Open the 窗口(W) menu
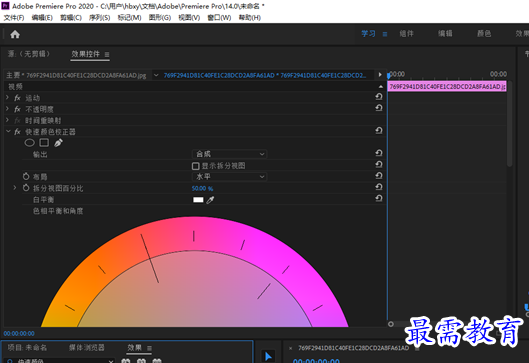This screenshot has width=529, height=363. point(219,18)
